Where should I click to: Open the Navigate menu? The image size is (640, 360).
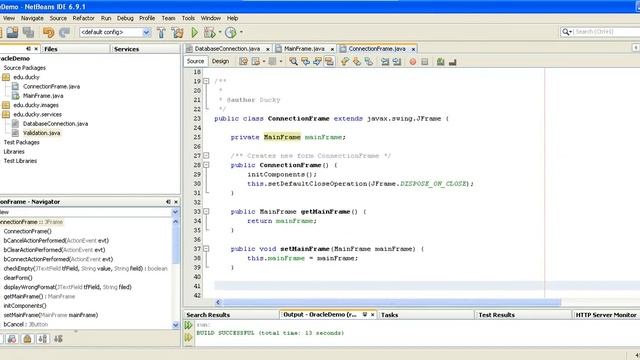point(32,18)
